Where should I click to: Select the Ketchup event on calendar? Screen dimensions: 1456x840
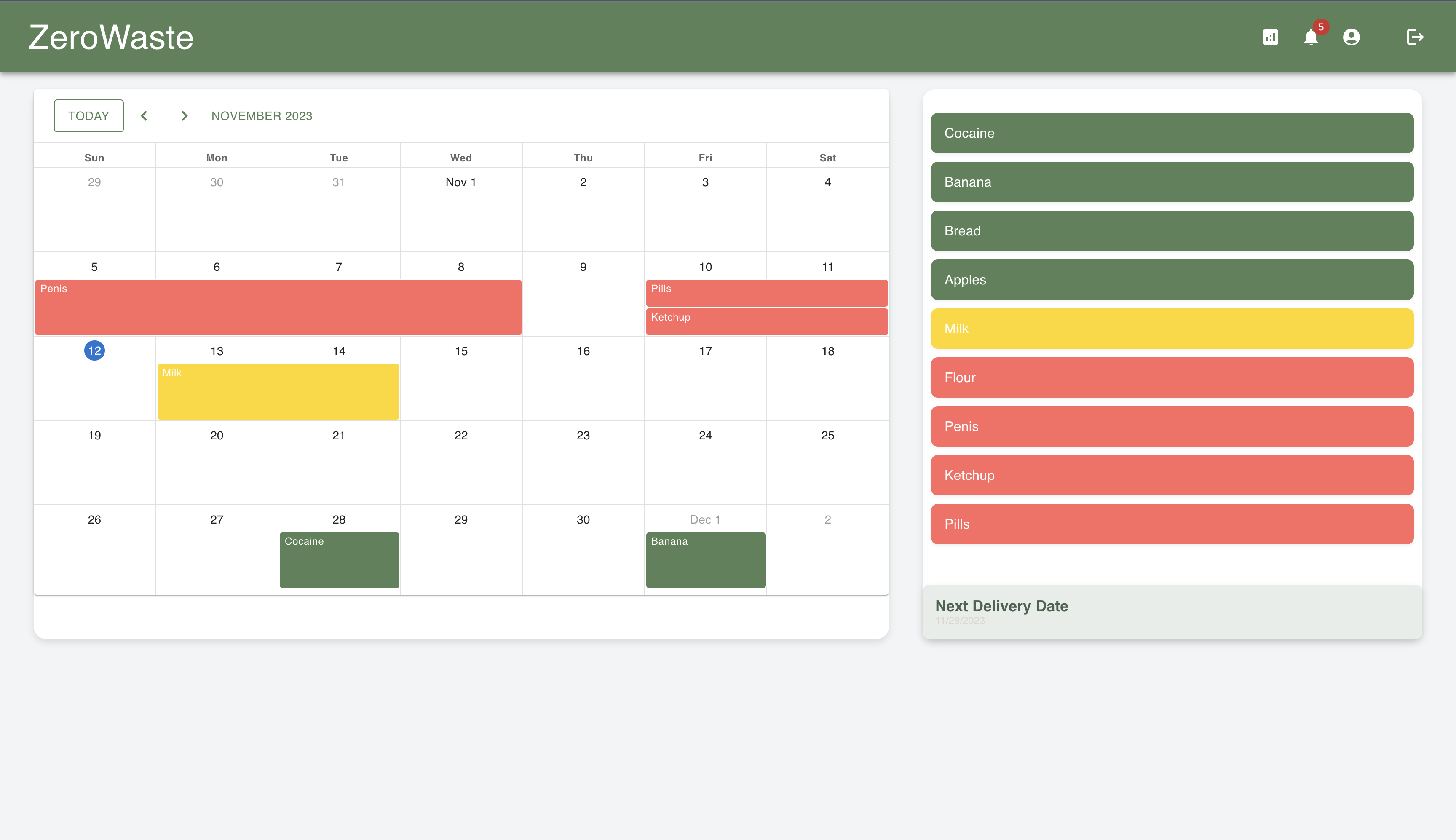tap(766, 321)
